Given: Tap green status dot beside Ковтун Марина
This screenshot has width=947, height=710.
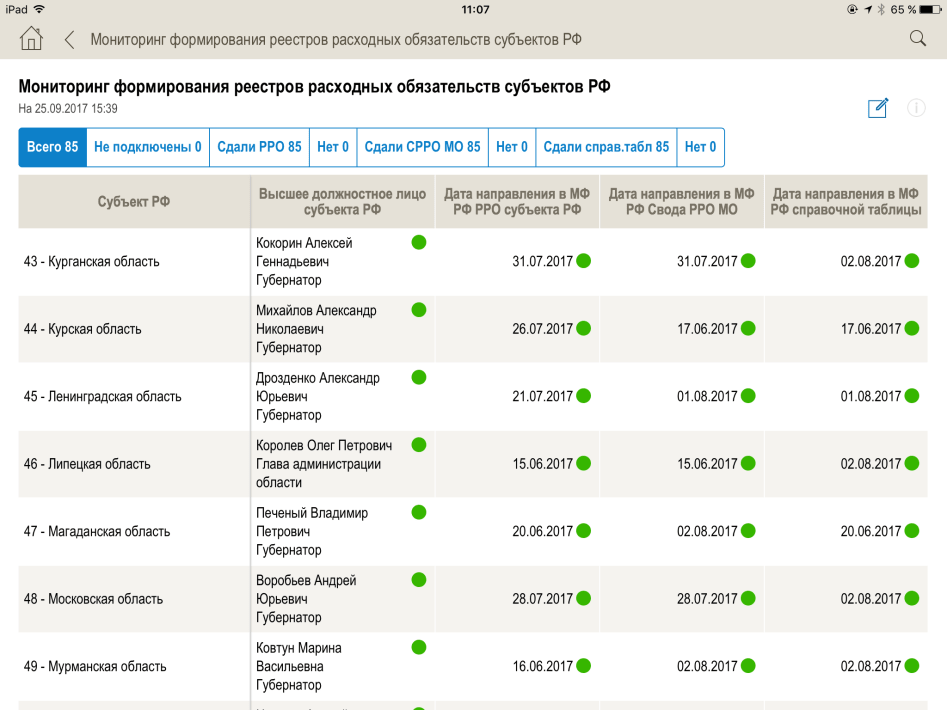Looking at the screenshot, I should pos(419,647).
